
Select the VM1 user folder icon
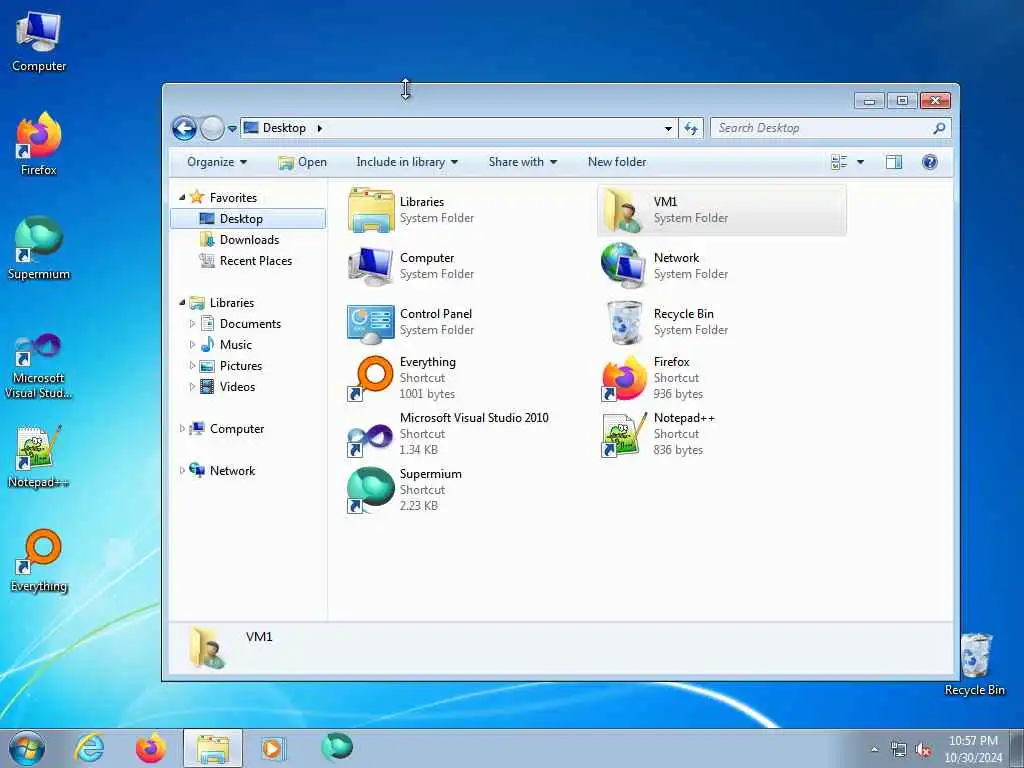(624, 210)
